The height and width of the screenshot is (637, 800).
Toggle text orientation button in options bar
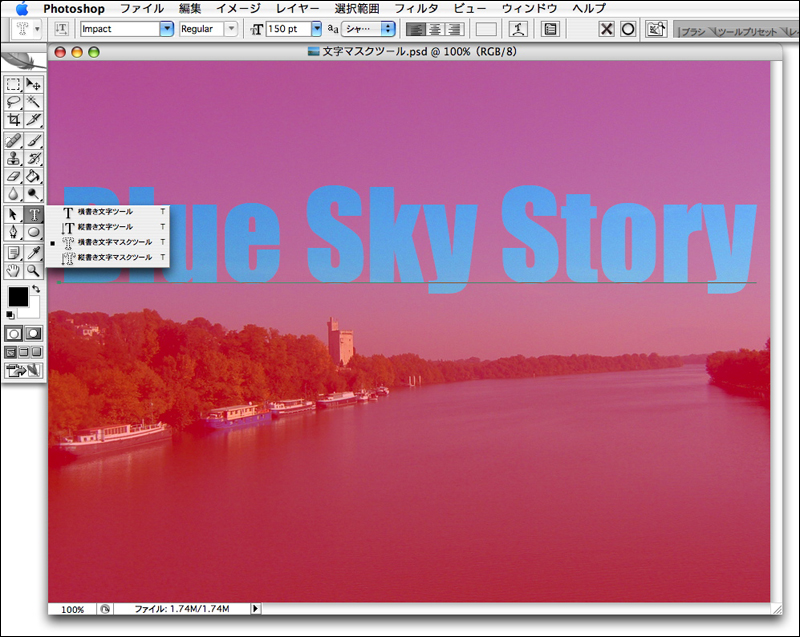(62, 29)
